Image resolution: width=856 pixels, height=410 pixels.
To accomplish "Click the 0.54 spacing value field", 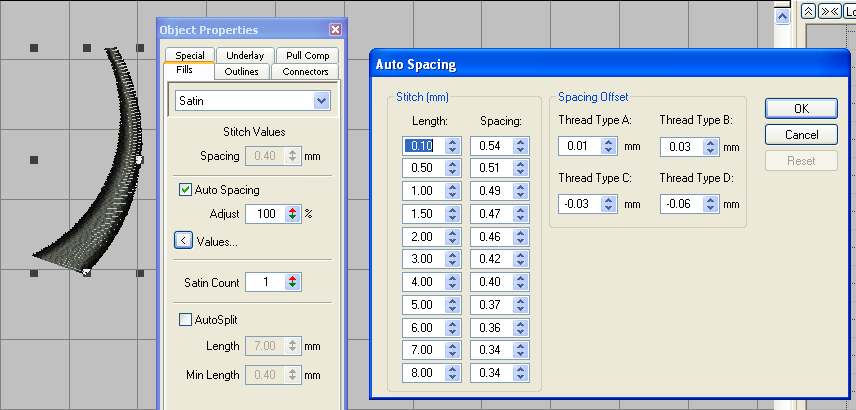I will (490, 146).
